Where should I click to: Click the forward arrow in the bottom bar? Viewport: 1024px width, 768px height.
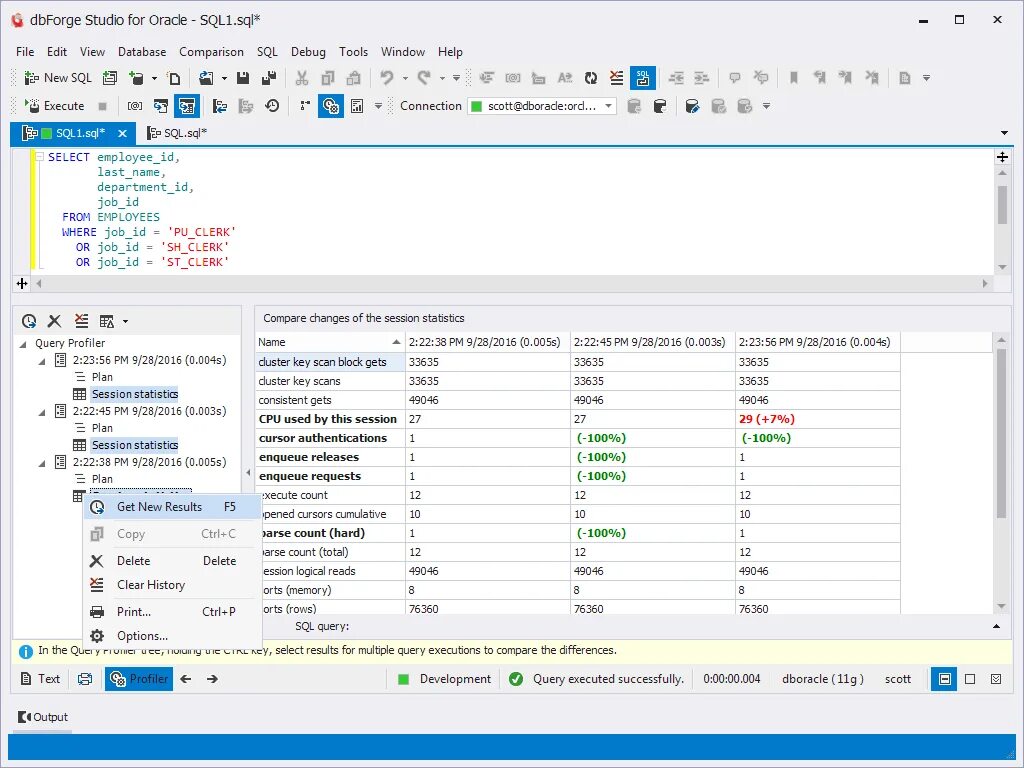tap(212, 679)
